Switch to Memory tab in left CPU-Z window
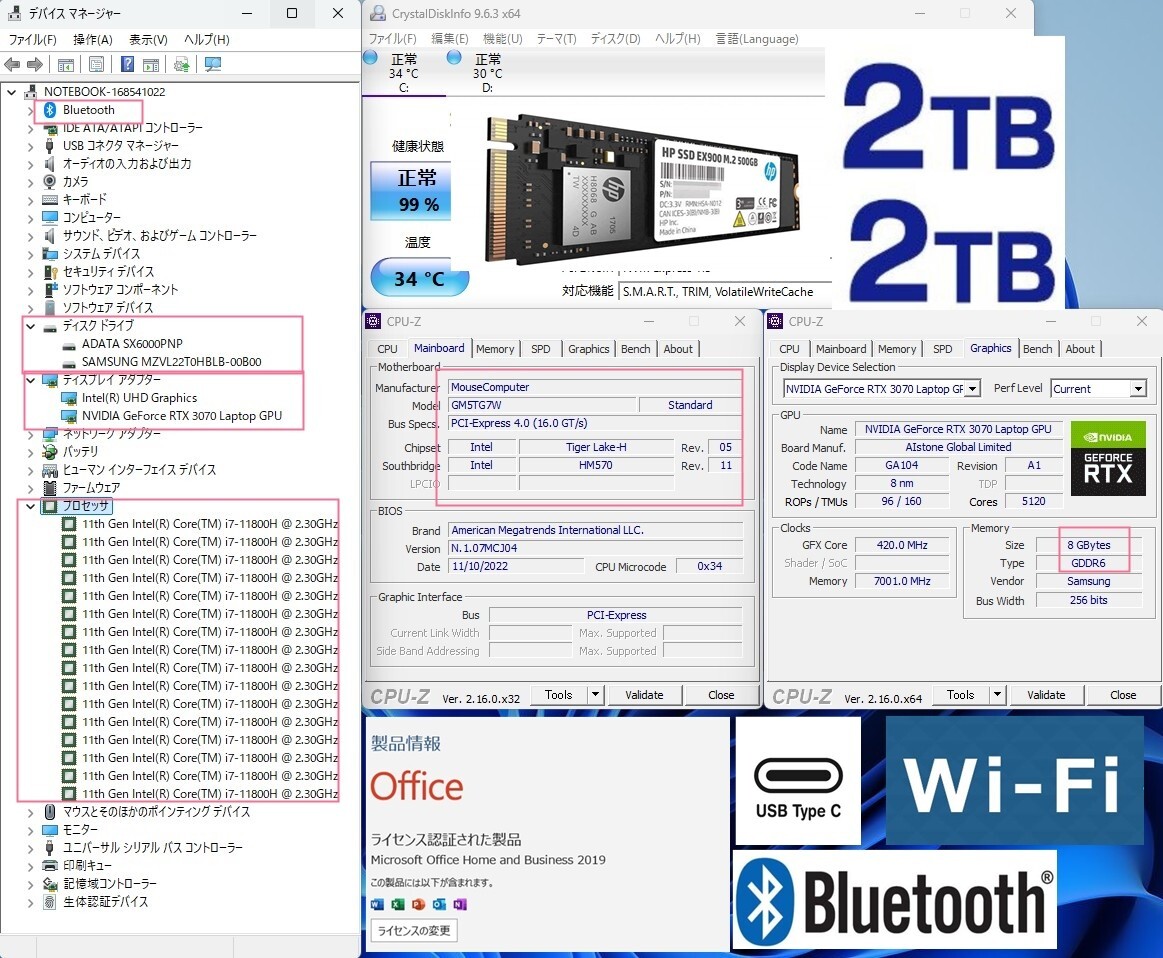The image size is (1163, 958). coord(495,349)
